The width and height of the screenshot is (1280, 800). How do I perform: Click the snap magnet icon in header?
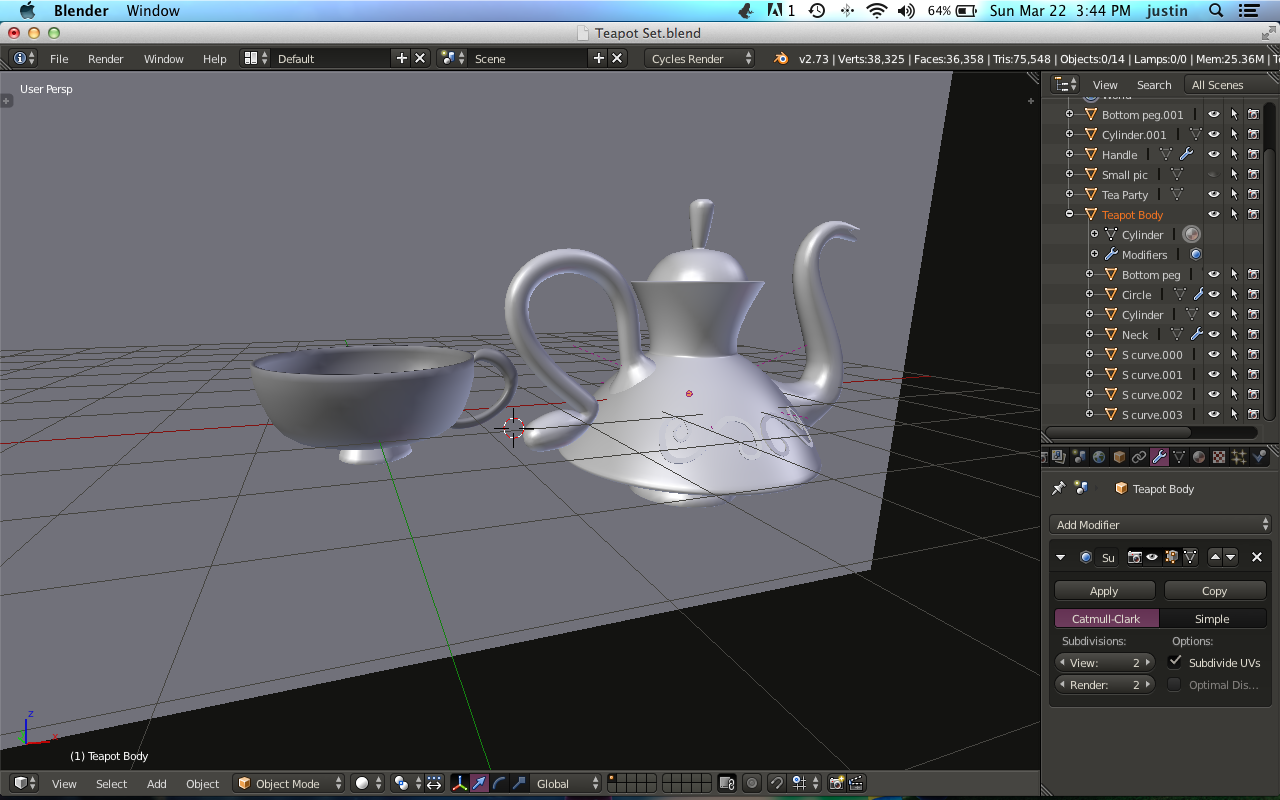776,783
